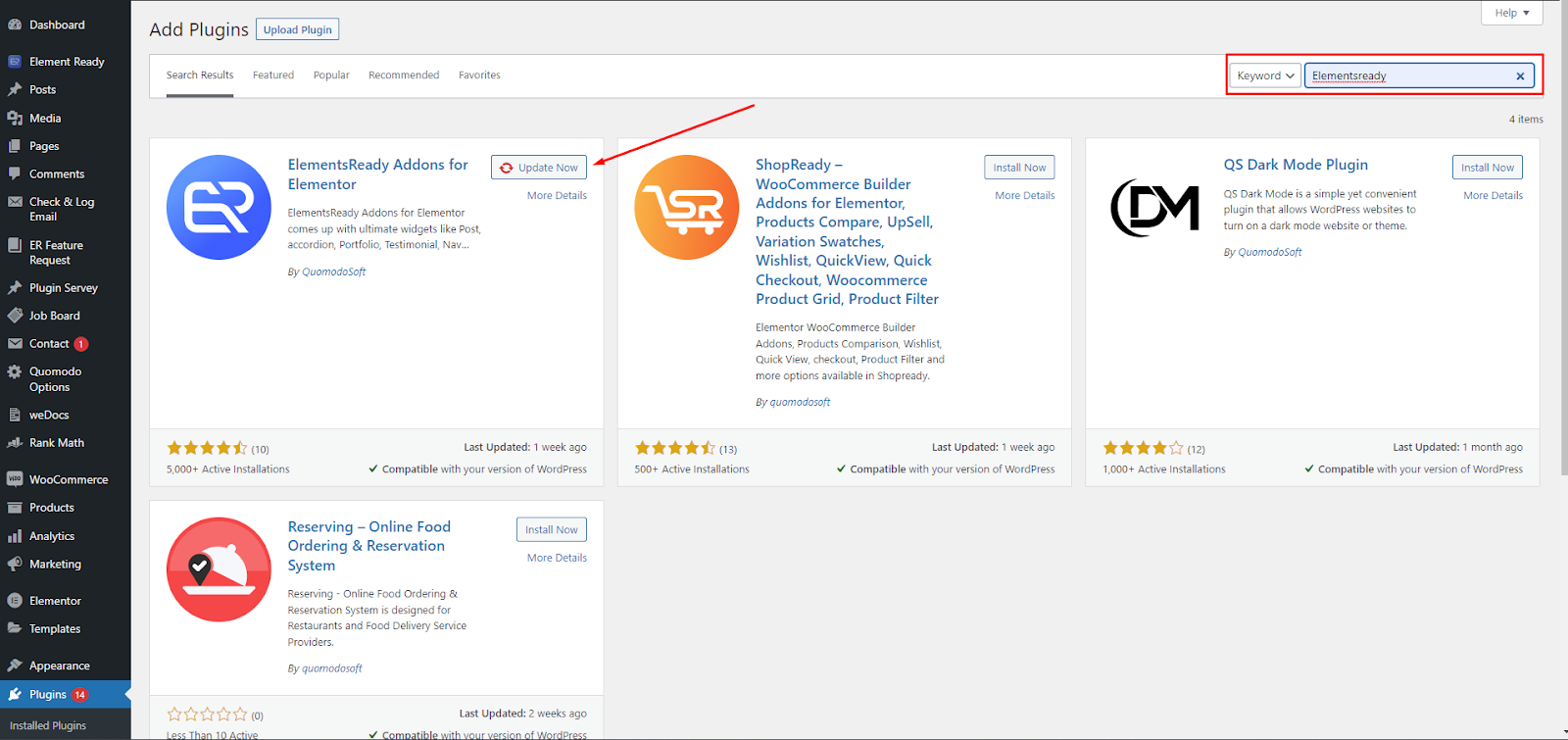The height and width of the screenshot is (740, 1568).
Task: Click quomodosoft author link under Reserving
Action: point(332,668)
